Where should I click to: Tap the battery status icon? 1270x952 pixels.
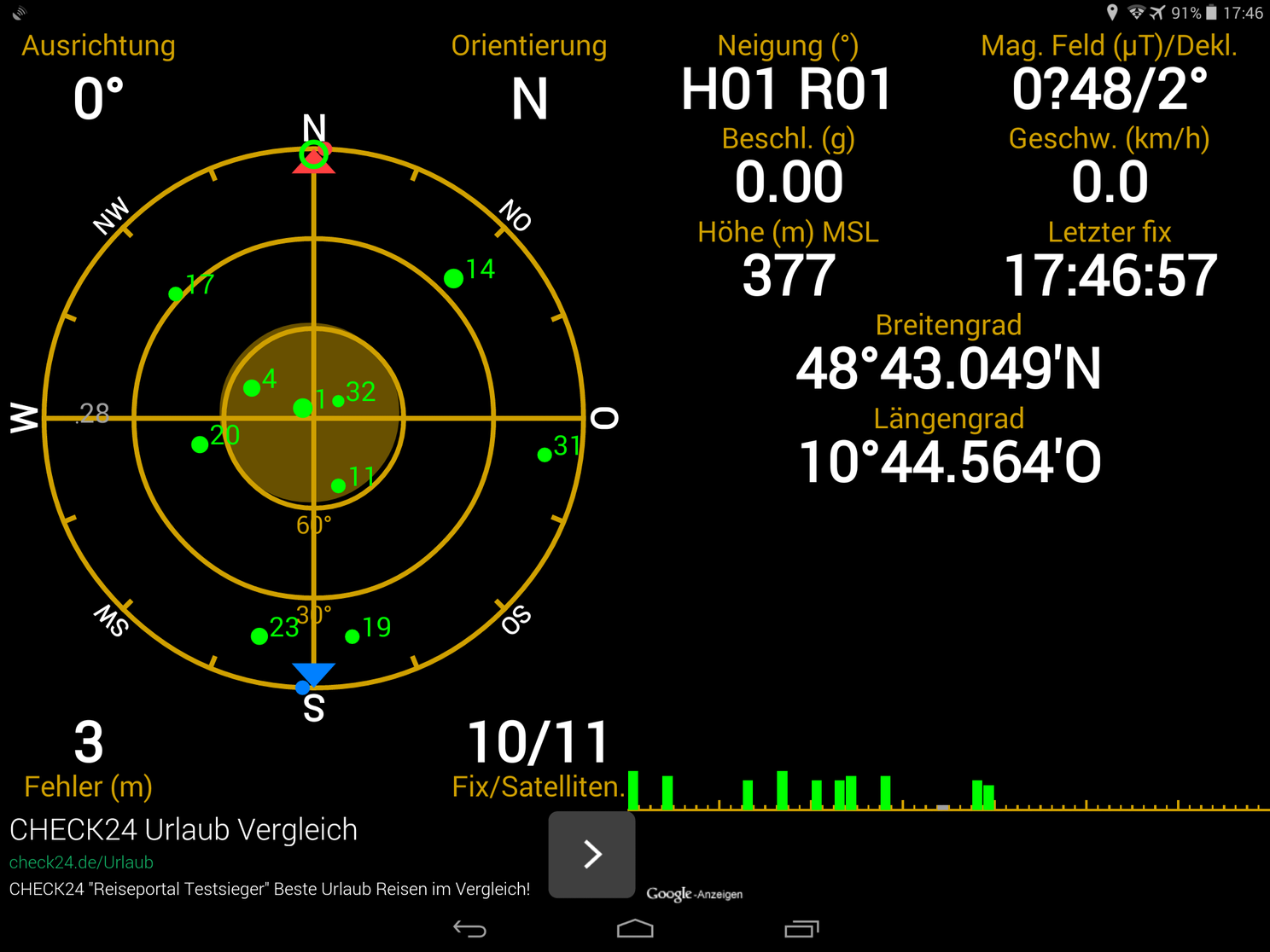click(x=1211, y=13)
